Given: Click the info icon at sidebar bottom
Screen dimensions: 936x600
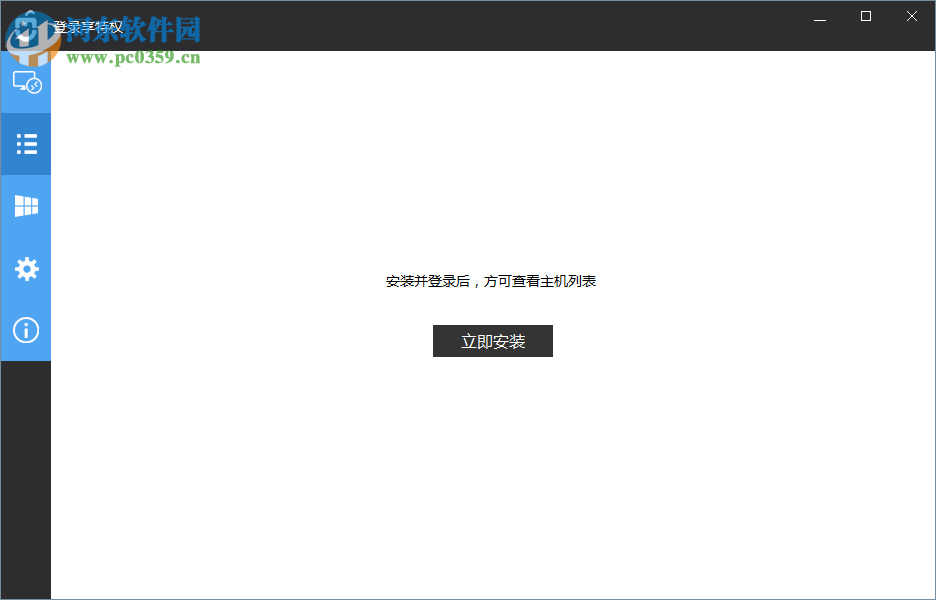Looking at the screenshot, I should (25, 330).
